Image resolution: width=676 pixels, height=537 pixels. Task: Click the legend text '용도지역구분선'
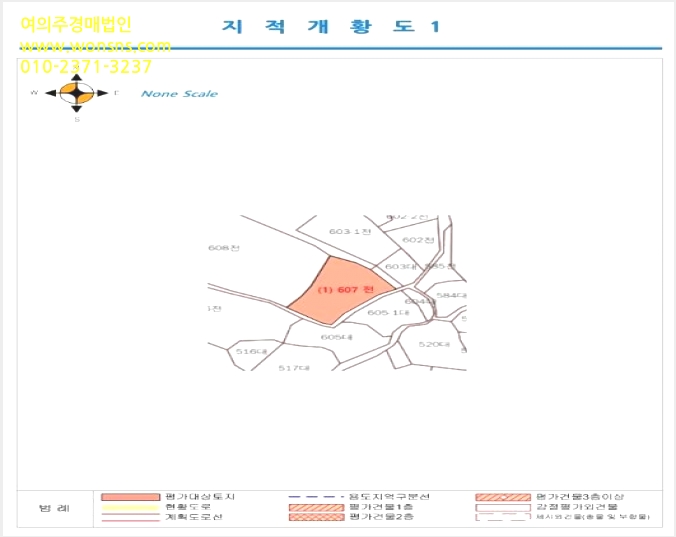pyautogui.click(x=389, y=496)
